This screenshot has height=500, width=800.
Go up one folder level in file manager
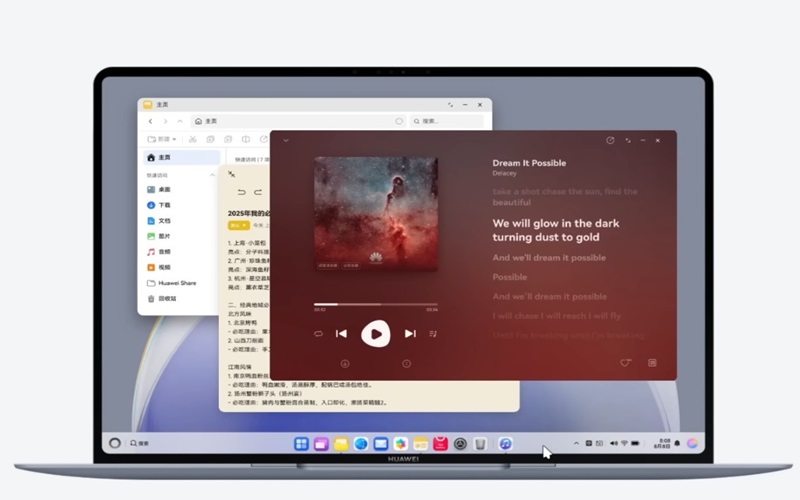click(x=180, y=121)
